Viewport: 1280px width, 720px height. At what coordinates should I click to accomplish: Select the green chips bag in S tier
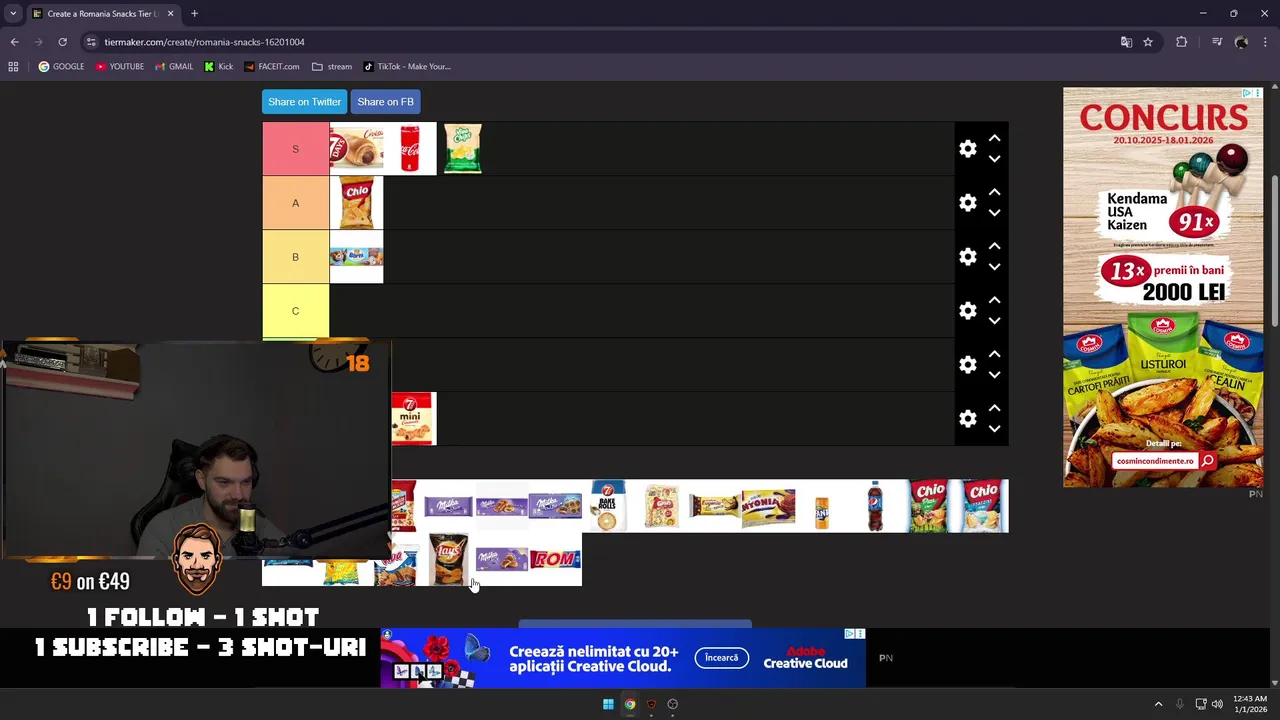pos(463,149)
